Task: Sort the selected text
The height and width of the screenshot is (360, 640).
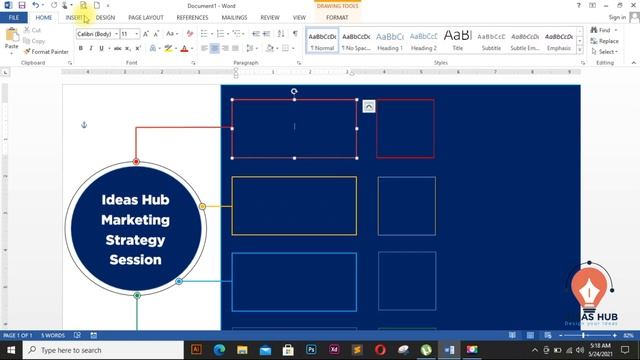Action: click(x=281, y=34)
